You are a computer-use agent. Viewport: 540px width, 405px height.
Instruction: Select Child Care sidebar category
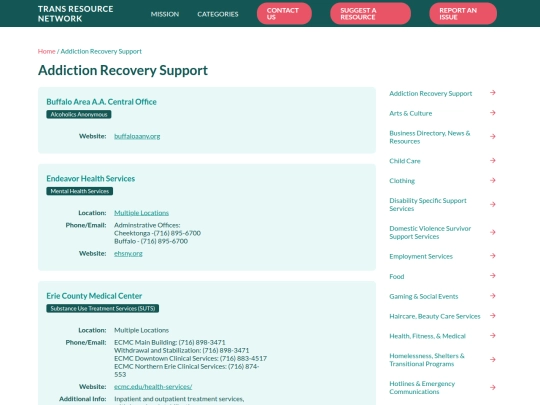405,161
